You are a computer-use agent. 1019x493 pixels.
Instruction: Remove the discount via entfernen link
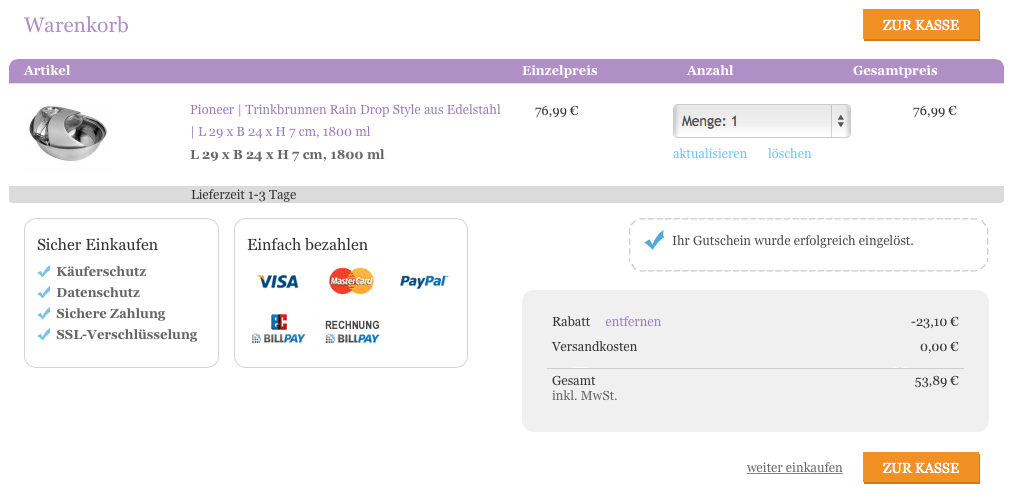[633, 322]
